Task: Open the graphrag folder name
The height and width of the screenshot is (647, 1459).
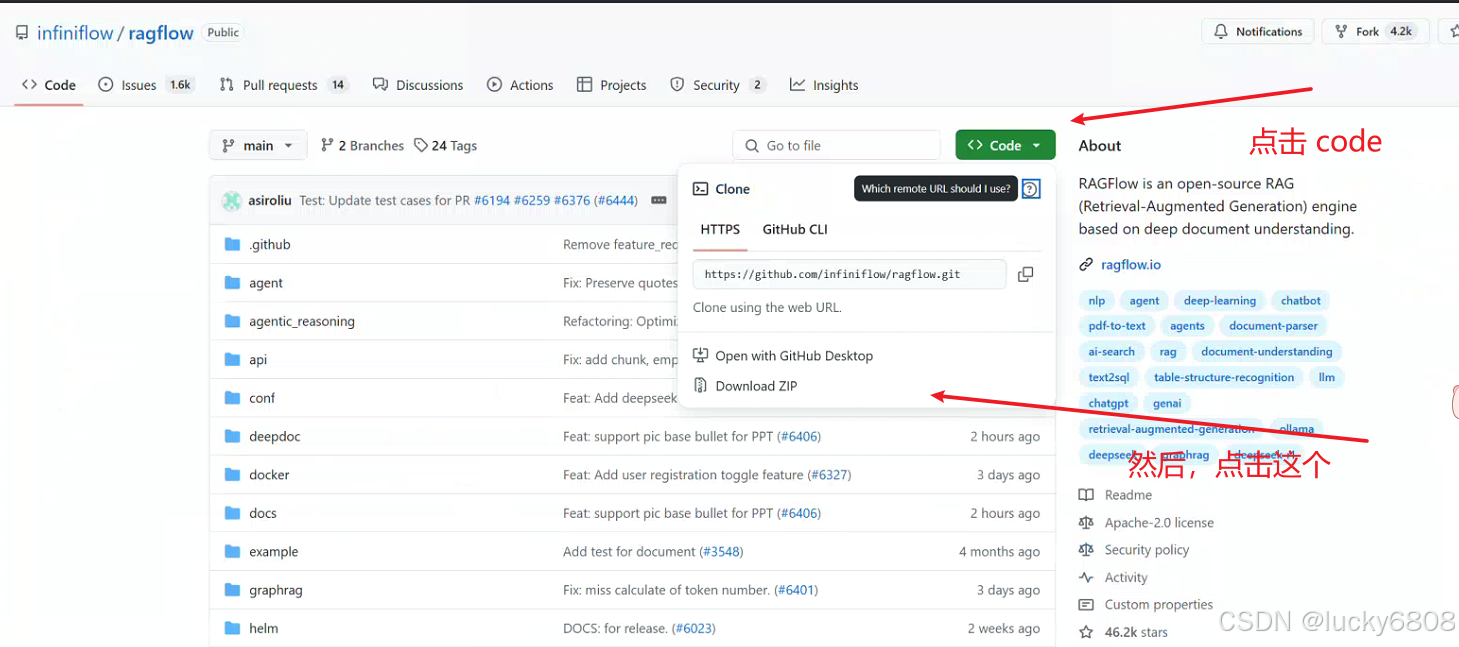Action: tap(276, 590)
